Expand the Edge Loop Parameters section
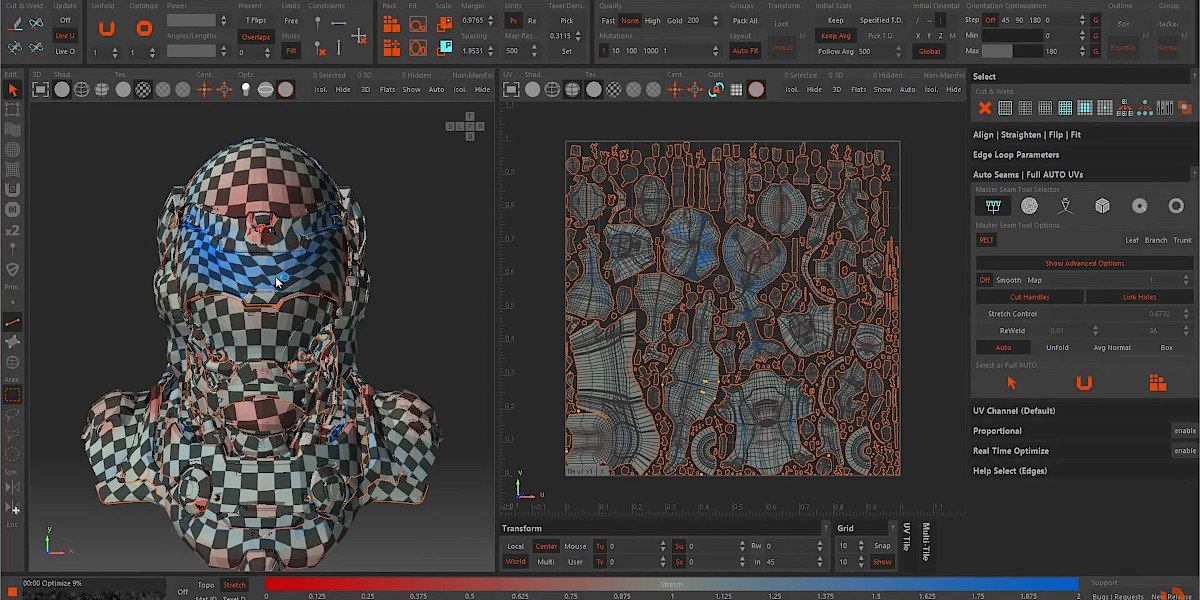Image resolution: width=1200 pixels, height=600 pixels. 1016,155
